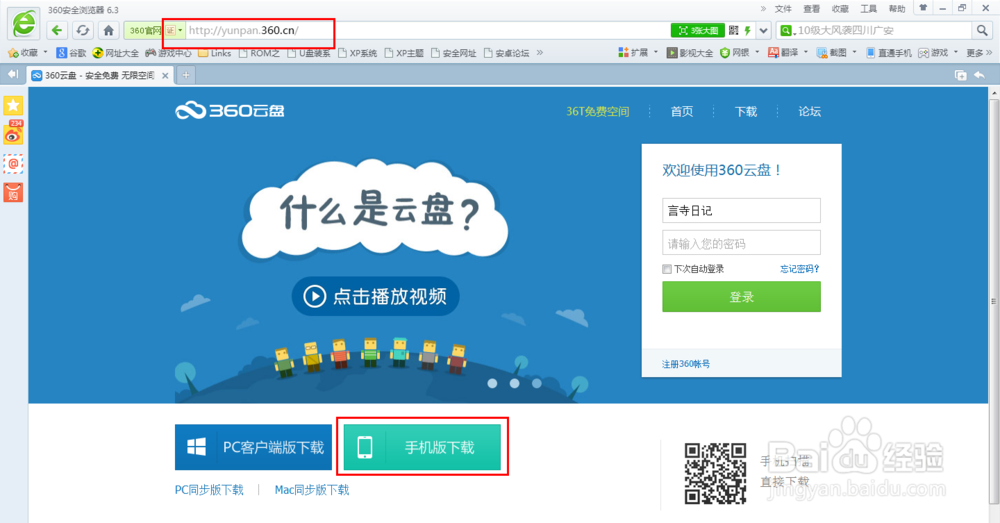1000x523 pixels.
Task: Click the green lightning speed-mode icon
Action: click(747, 30)
